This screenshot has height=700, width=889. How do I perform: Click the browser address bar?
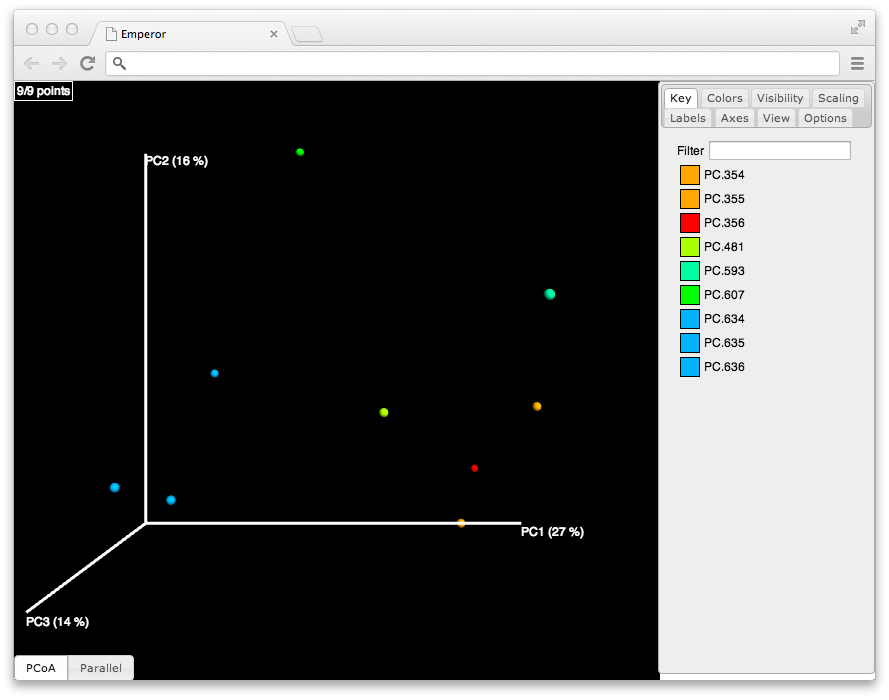[472, 63]
